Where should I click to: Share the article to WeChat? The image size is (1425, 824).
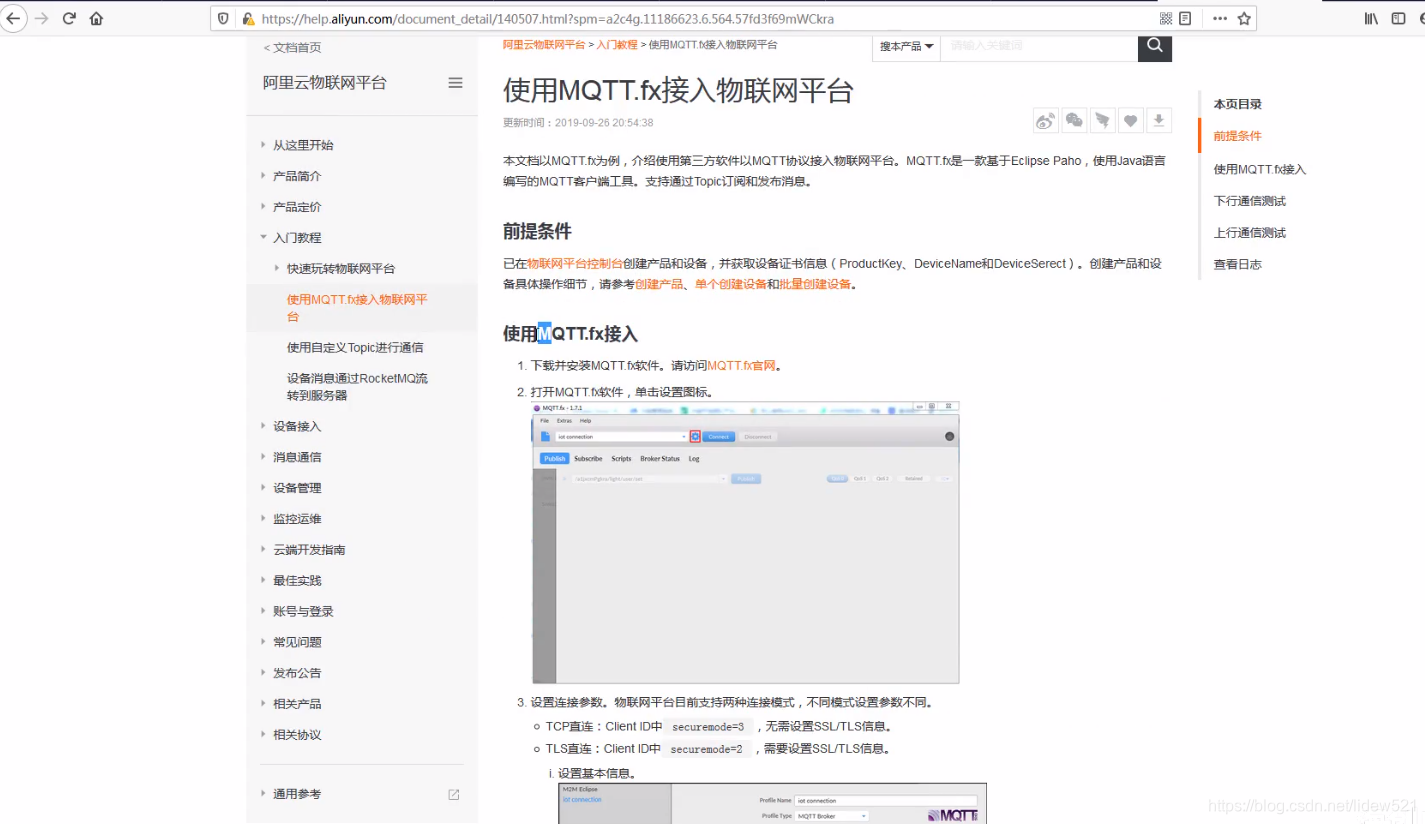tap(1074, 120)
